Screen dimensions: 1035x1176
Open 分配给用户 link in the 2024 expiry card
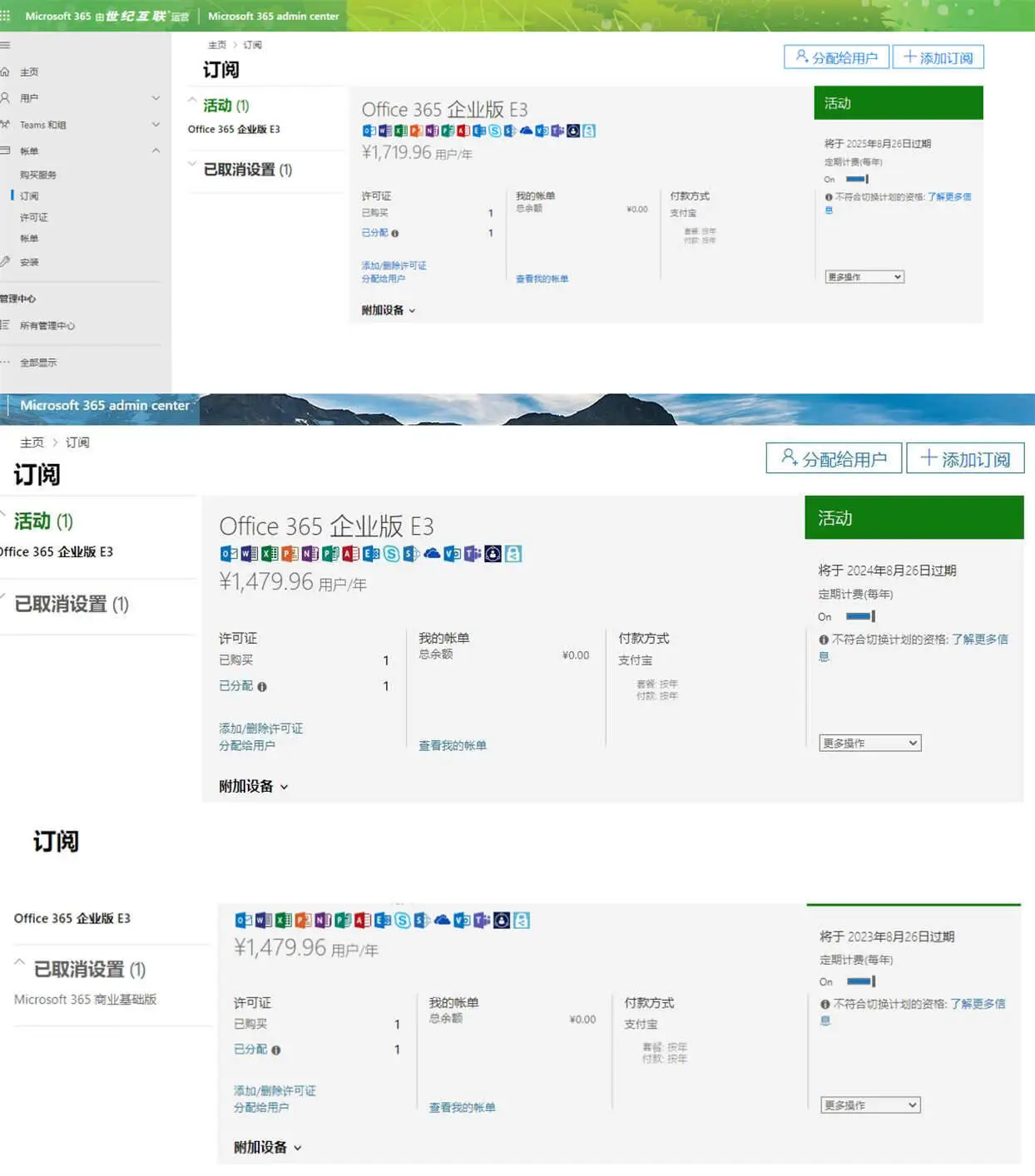click(247, 745)
